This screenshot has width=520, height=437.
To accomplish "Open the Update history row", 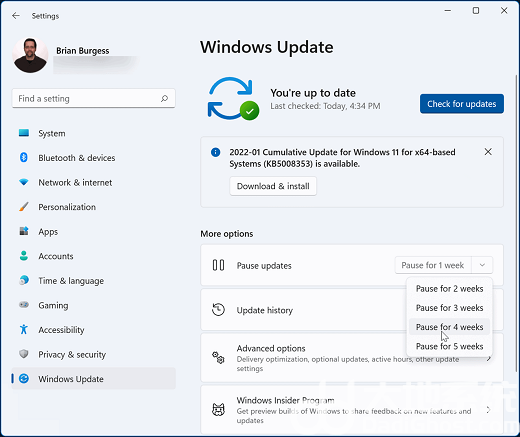I will (352, 310).
